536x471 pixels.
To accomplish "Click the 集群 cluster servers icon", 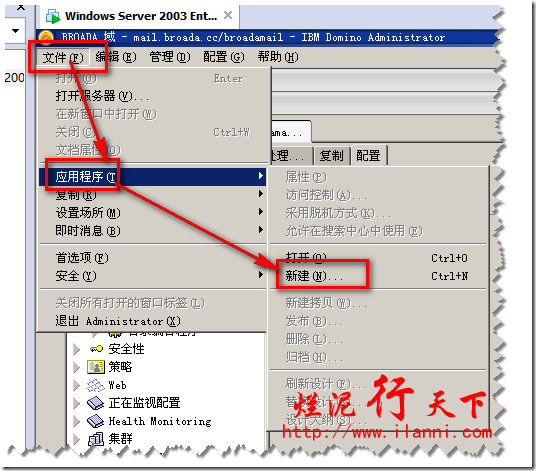I will 96,439.
